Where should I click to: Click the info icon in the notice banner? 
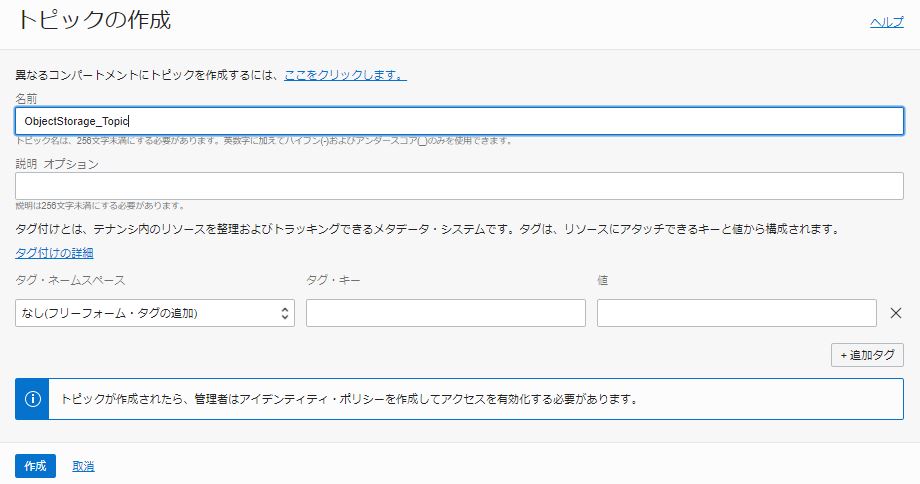point(33,399)
